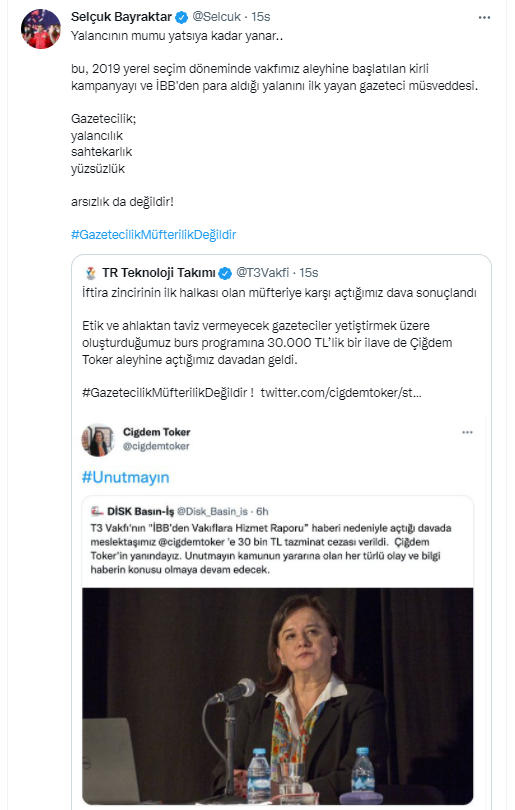Open the tweet's three-dot more menu
The width and height of the screenshot is (515, 810).
coord(484,18)
